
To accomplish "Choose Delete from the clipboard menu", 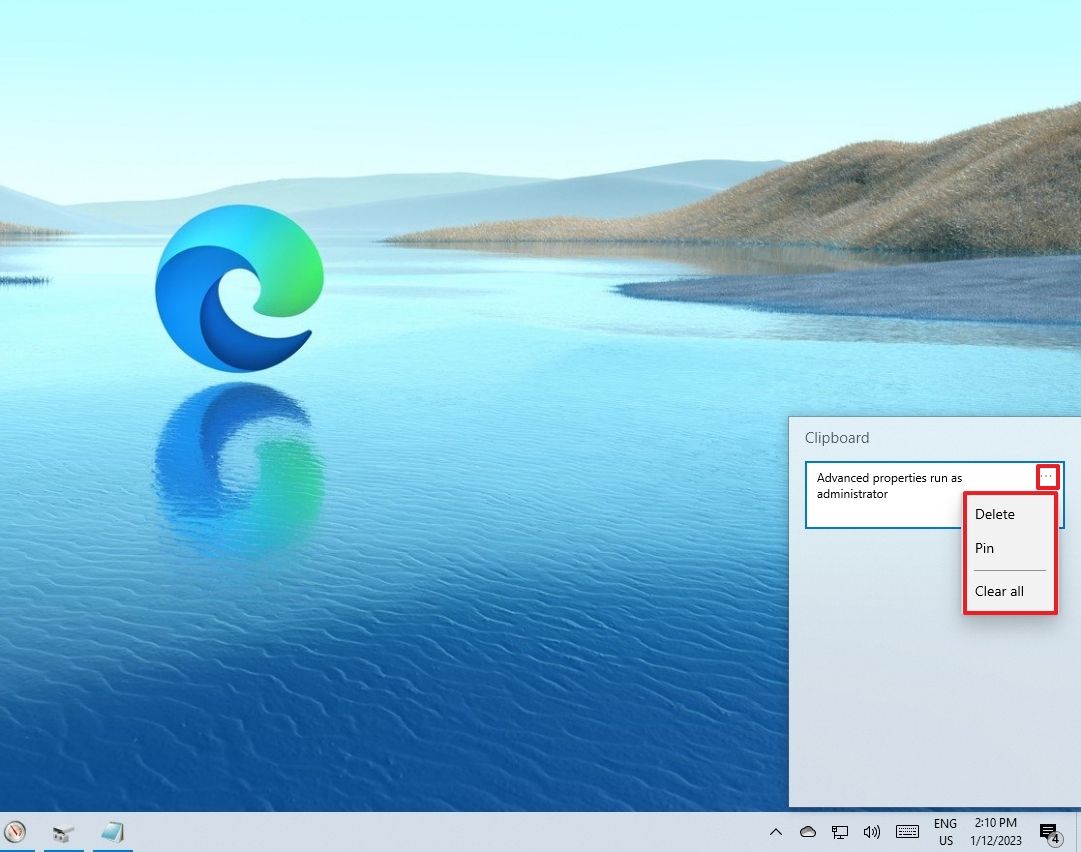I will (x=1009, y=514).
